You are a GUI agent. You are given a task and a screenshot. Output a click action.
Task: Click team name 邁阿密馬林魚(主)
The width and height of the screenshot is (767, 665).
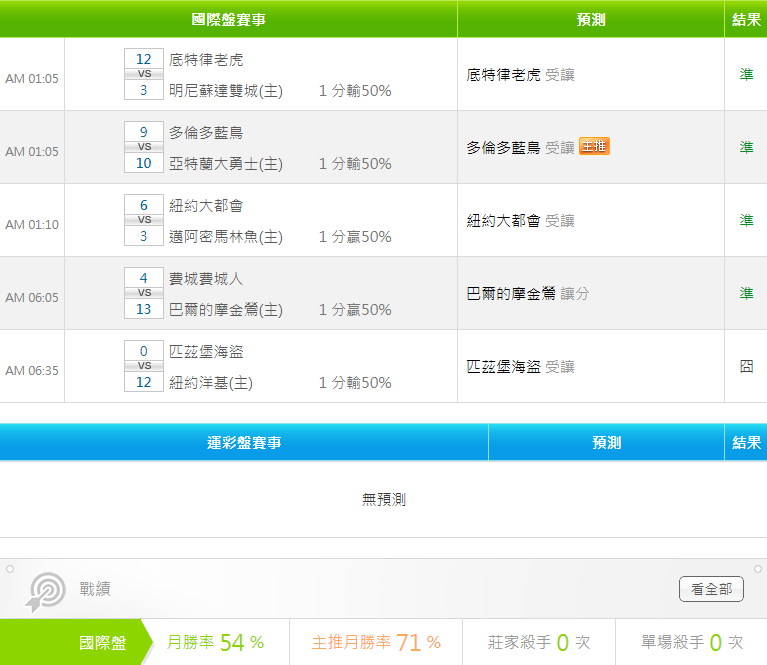click(x=226, y=236)
